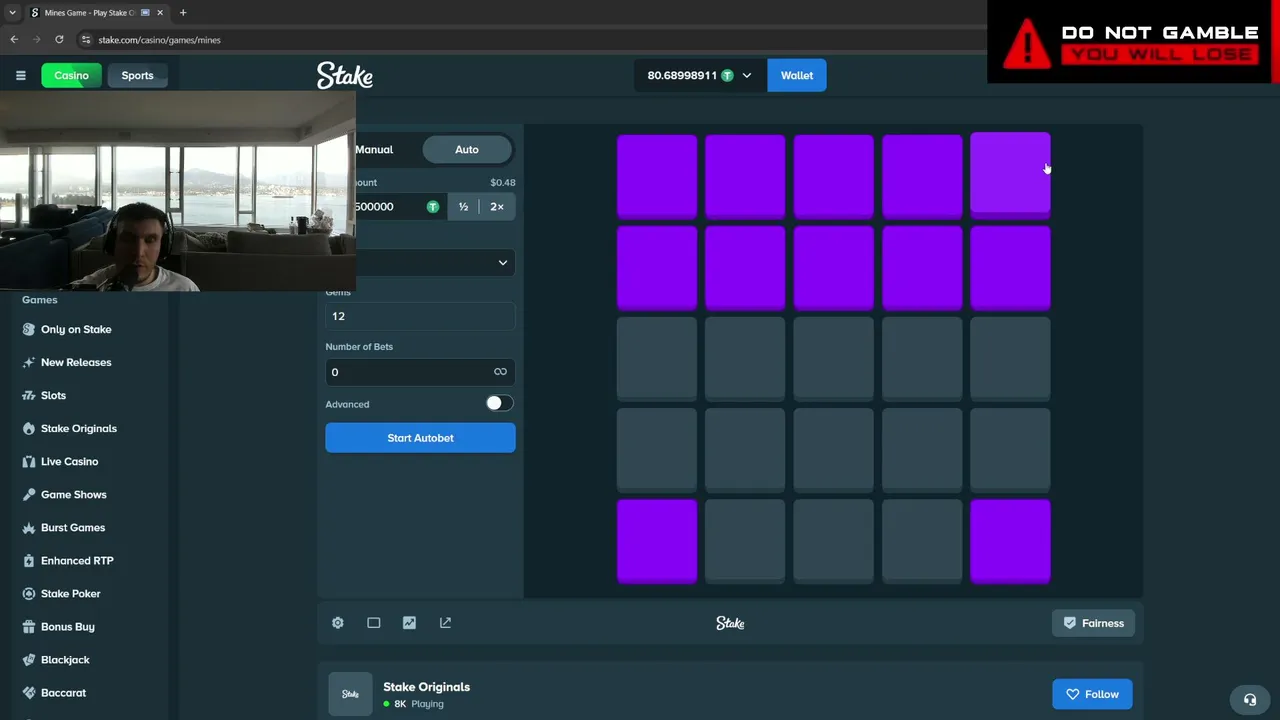The height and width of the screenshot is (720, 1280).
Task: Click the Bonus Buy gift icon
Action: [29, 626]
